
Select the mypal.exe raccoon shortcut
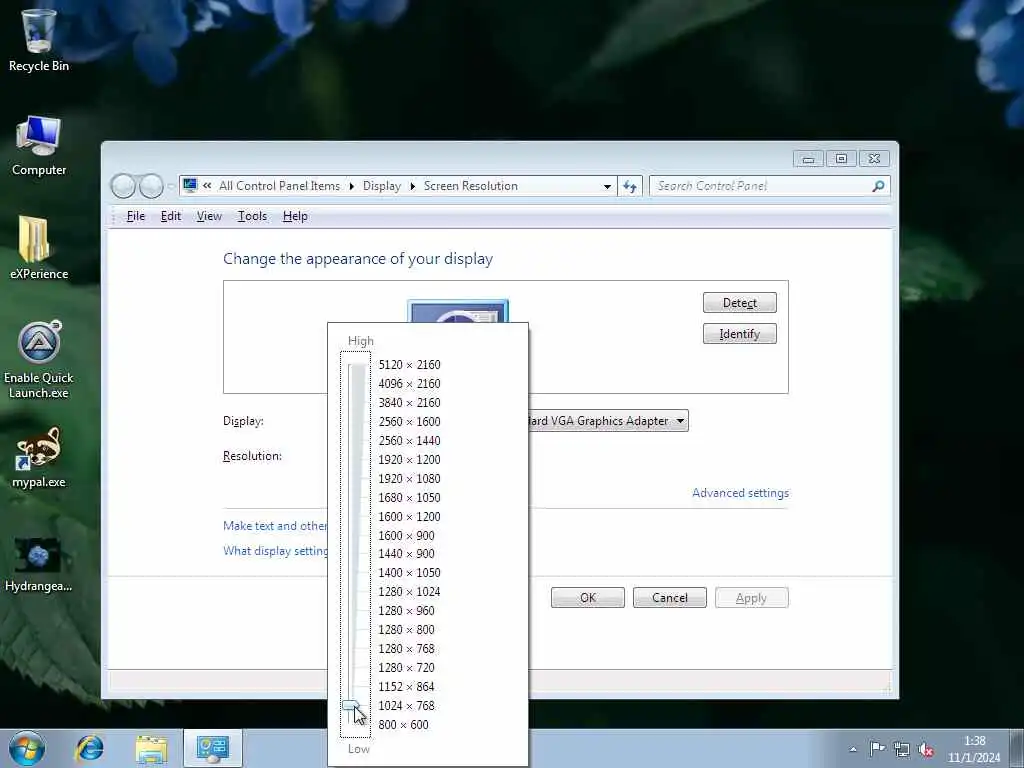[39, 457]
